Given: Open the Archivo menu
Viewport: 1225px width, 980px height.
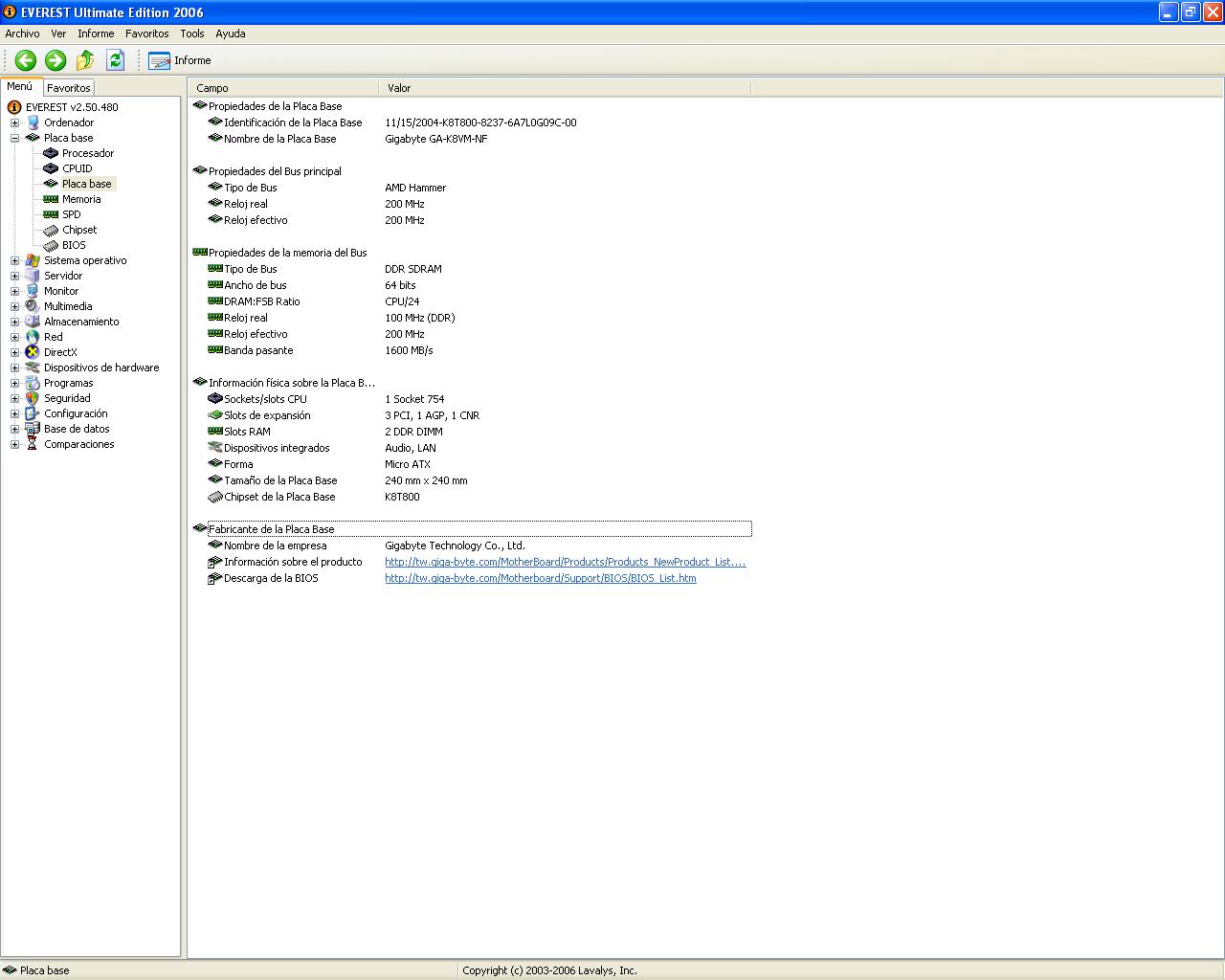Looking at the screenshot, I should click(x=22, y=33).
